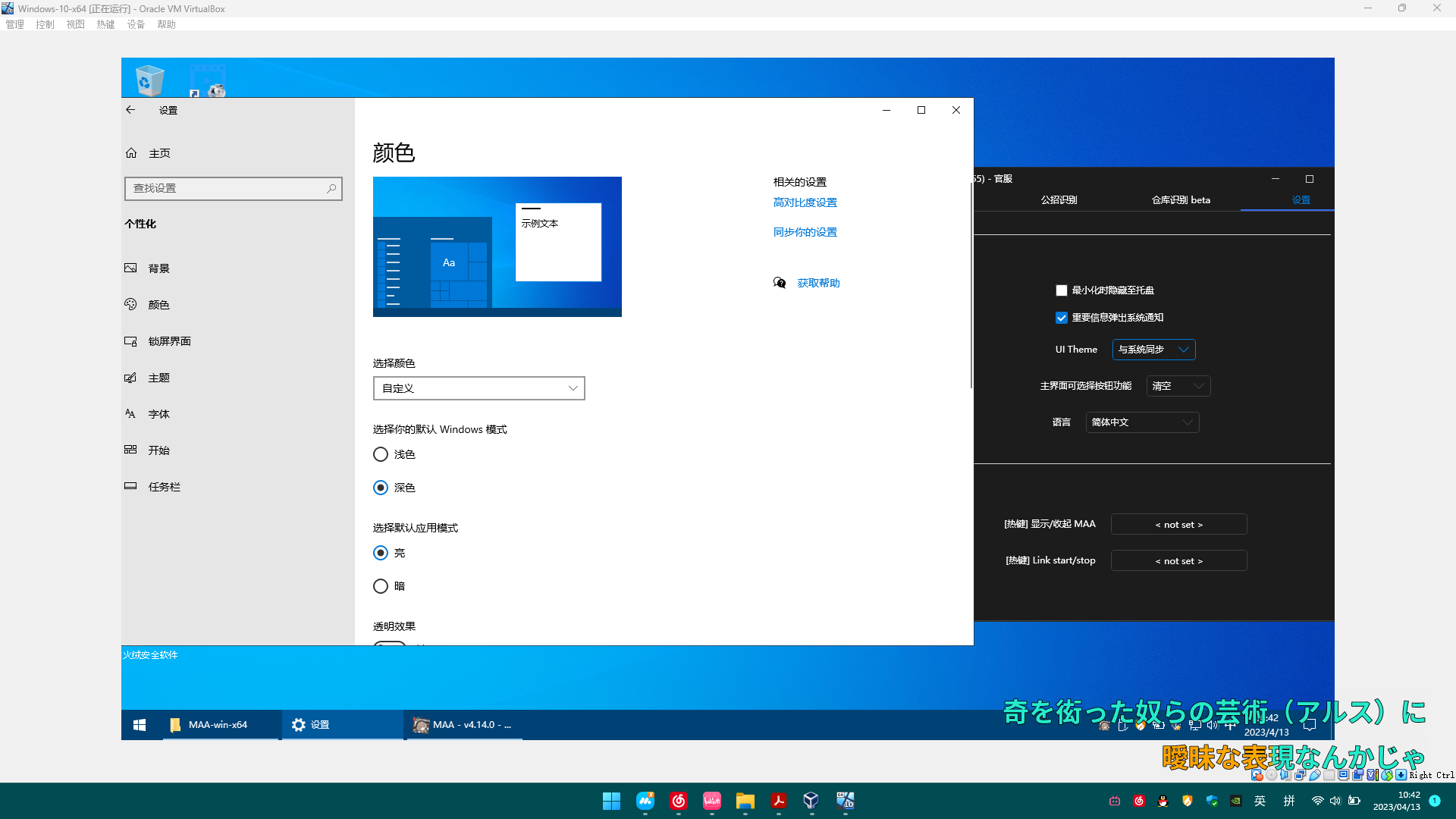Open the 选择颜色 dropdown showing 自定义
The height and width of the screenshot is (819, 1456).
point(479,388)
